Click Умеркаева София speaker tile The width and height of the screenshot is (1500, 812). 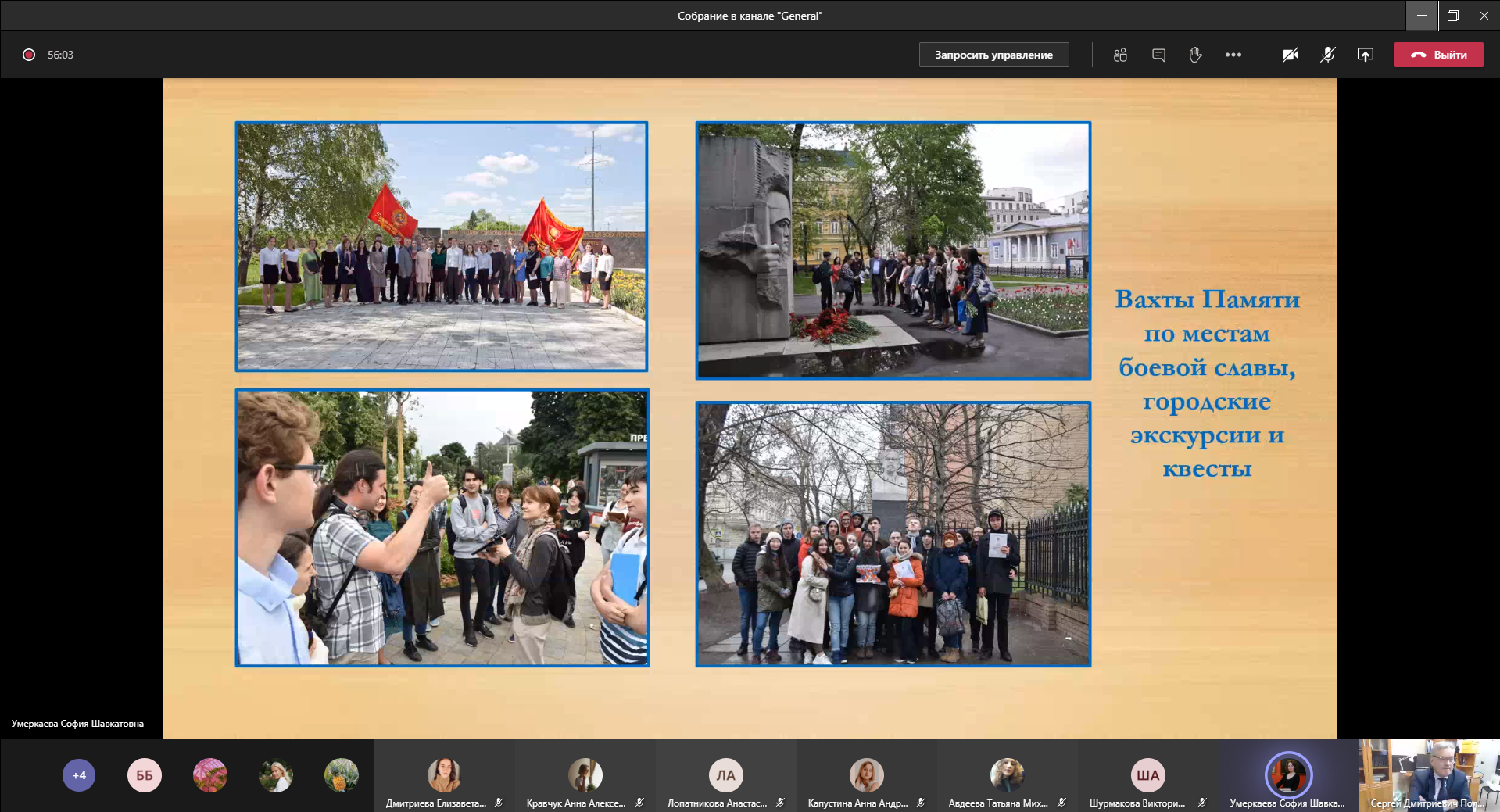point(1288,776)
